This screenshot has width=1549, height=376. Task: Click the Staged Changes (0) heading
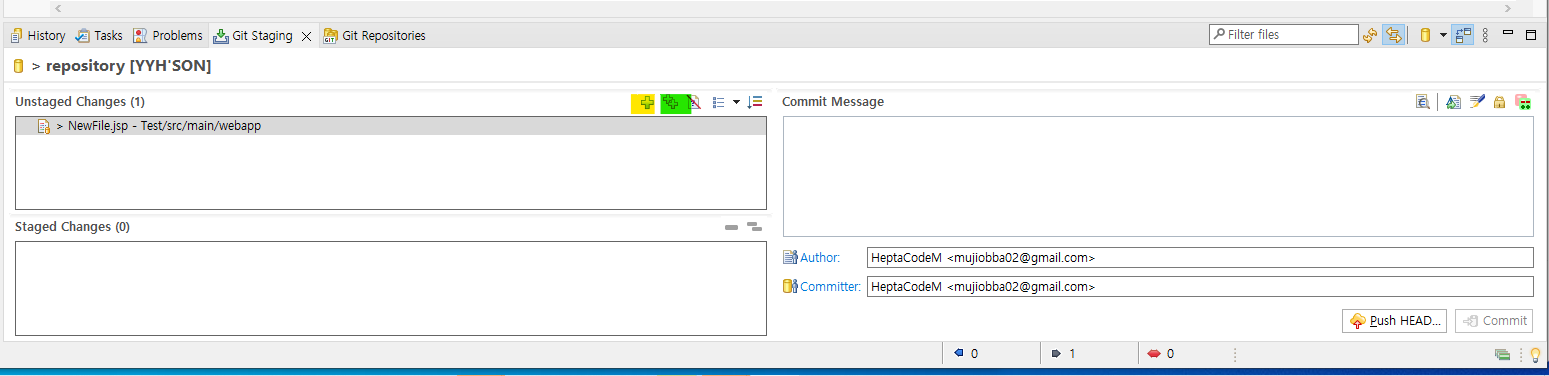point(72,227)
